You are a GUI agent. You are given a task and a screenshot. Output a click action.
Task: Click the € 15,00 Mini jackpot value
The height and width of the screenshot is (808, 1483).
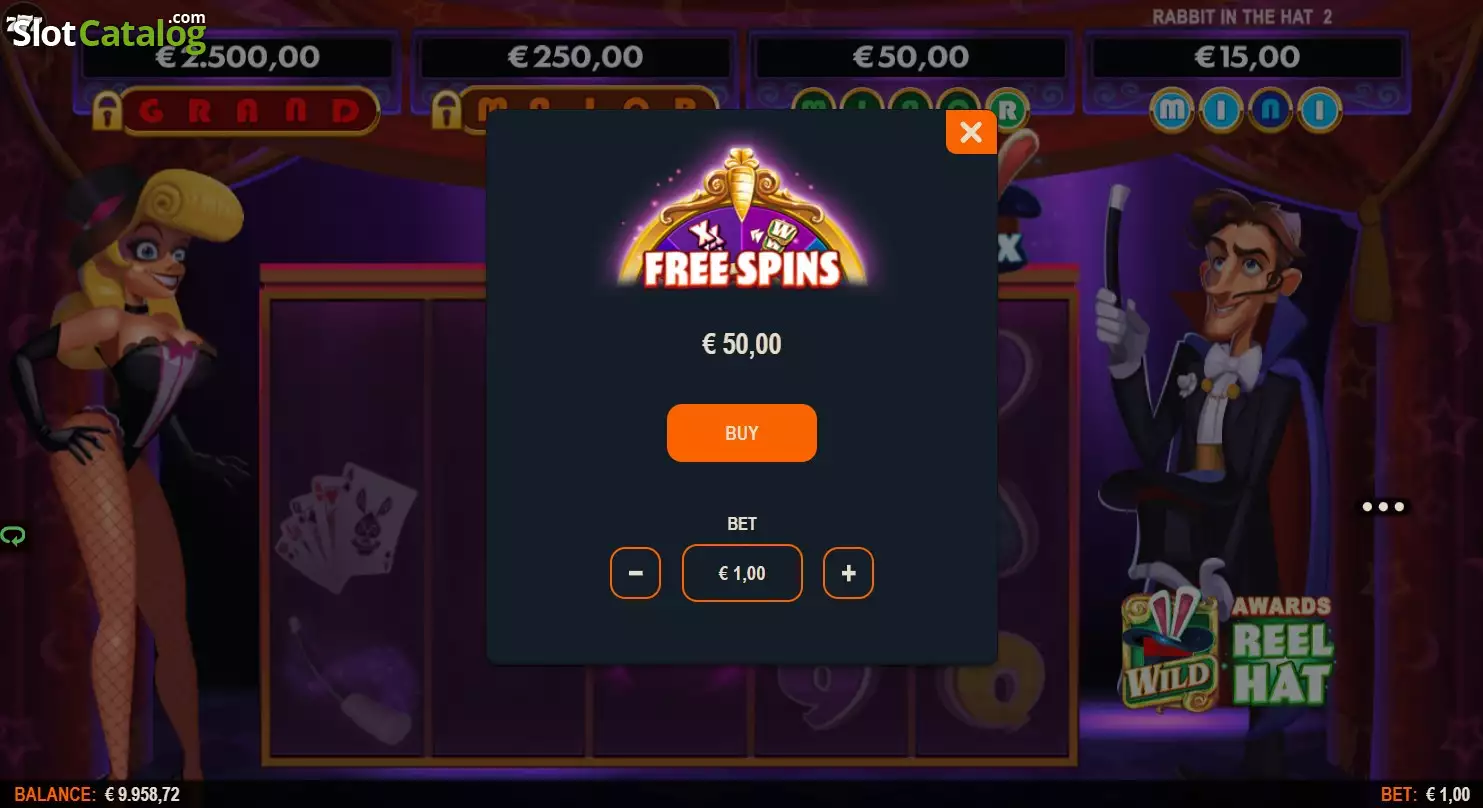pyautogui.click(x=1247, y=57)
